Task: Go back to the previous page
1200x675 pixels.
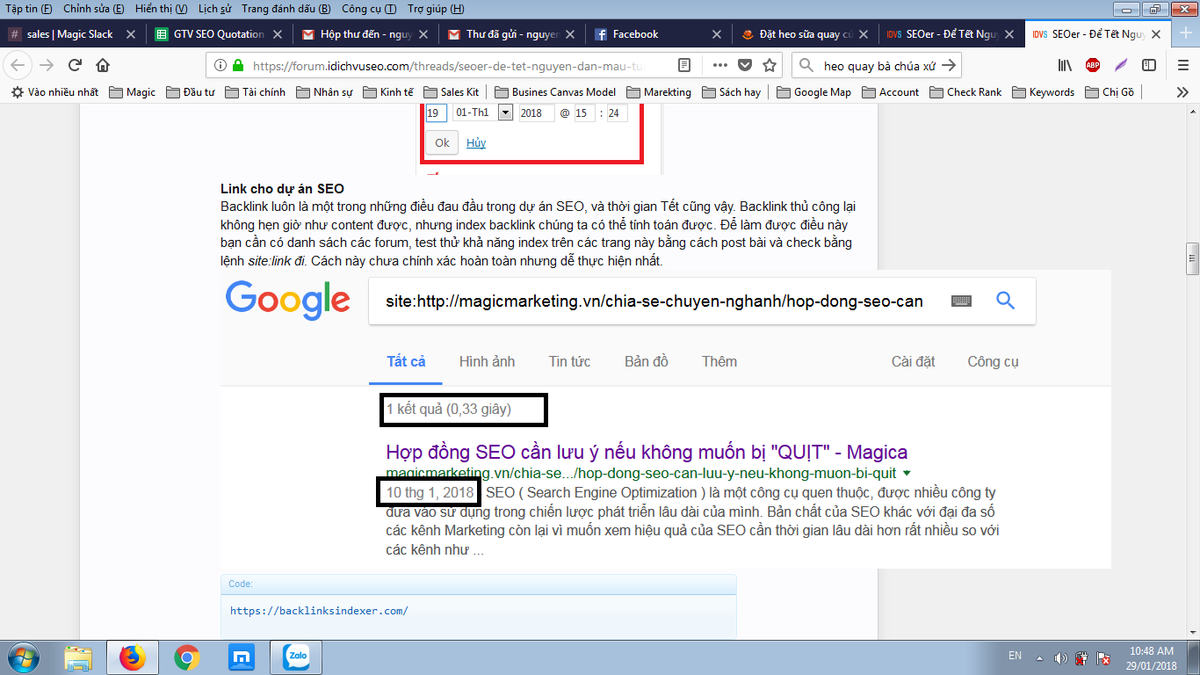Action: point(19,65)
